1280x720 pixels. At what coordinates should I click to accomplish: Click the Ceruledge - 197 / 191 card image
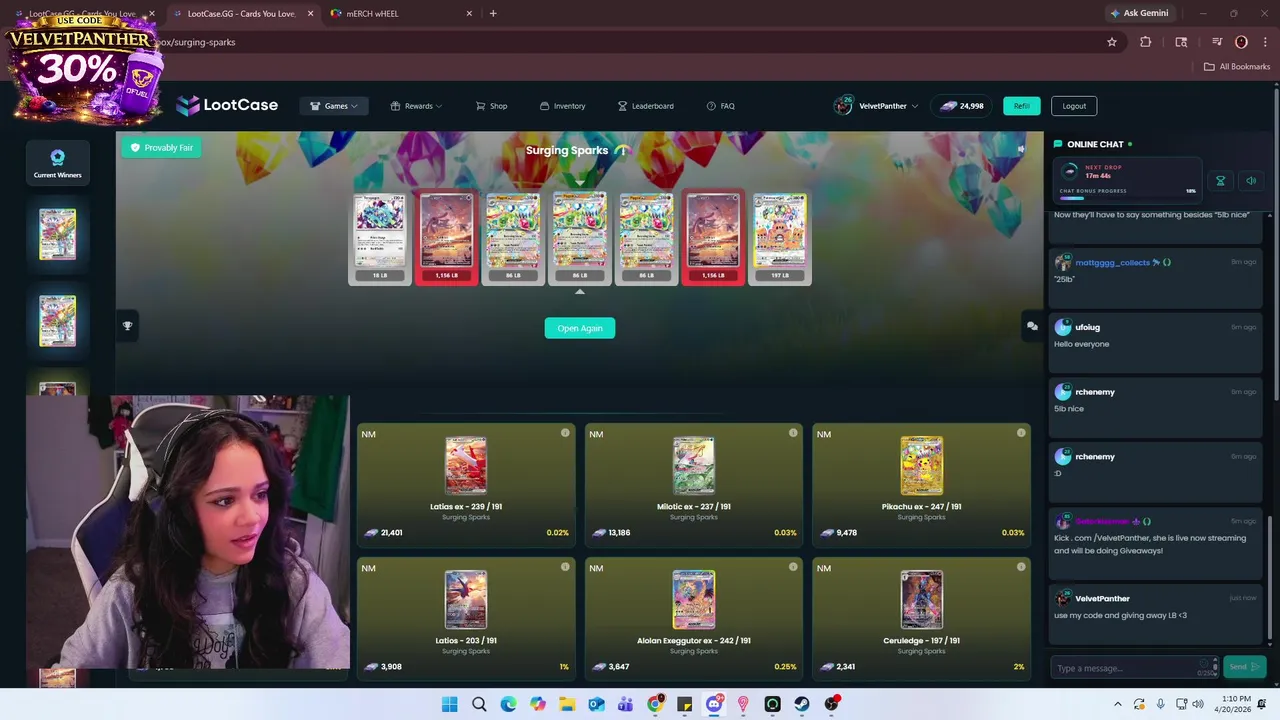(x=921, y=600)
